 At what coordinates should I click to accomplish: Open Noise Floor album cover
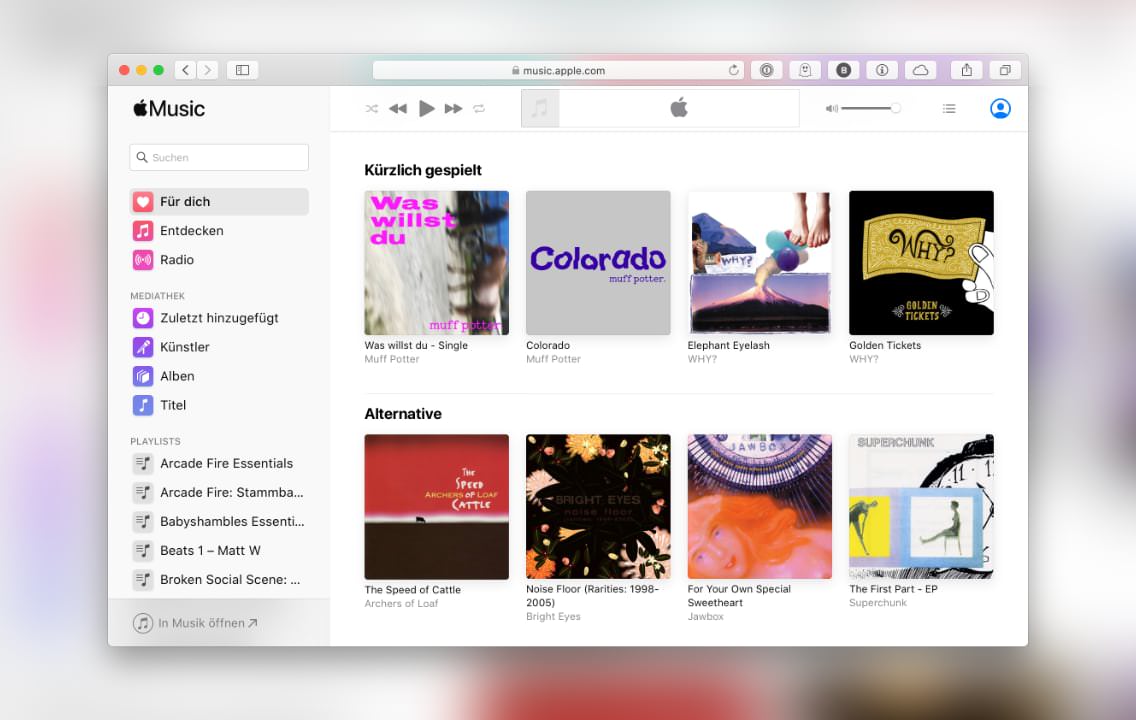tap(598, 506)
